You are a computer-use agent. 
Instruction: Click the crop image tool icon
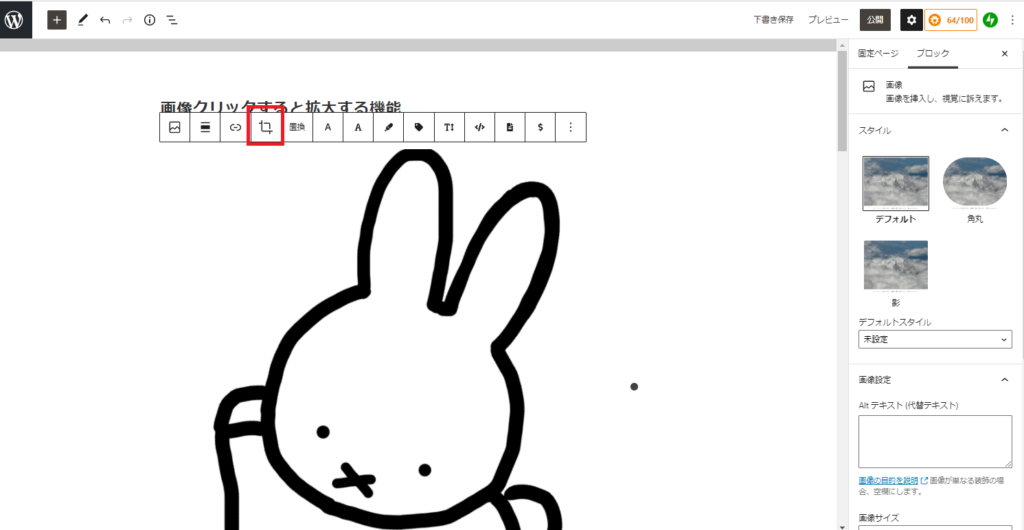coord(266,127)
